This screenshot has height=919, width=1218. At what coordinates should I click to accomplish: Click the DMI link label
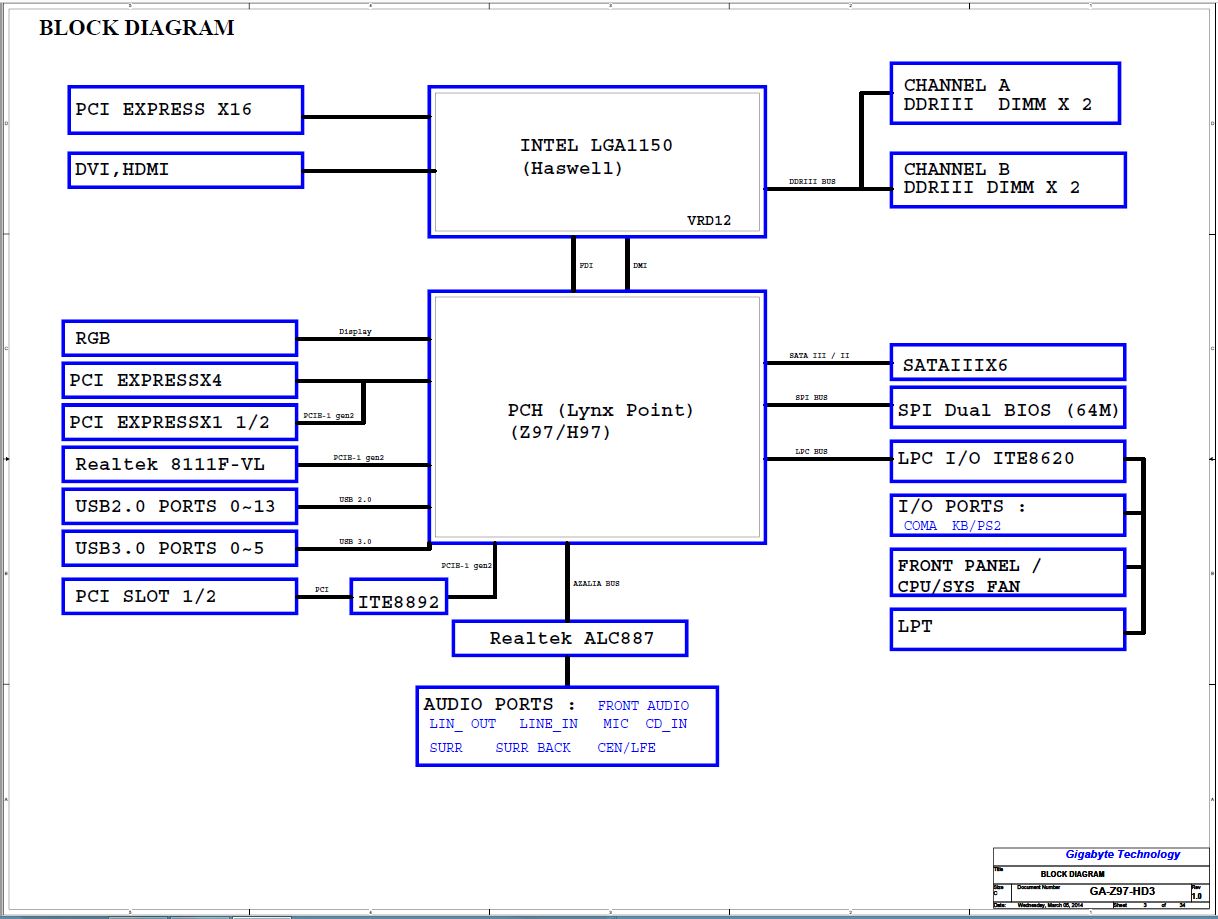tap(640, 266)
